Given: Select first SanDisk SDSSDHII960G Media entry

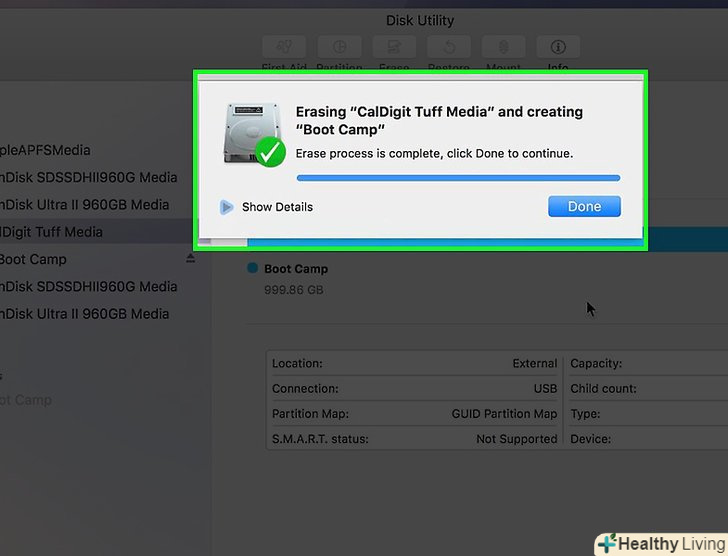Looking at the screenshot, I should (89, 177).
